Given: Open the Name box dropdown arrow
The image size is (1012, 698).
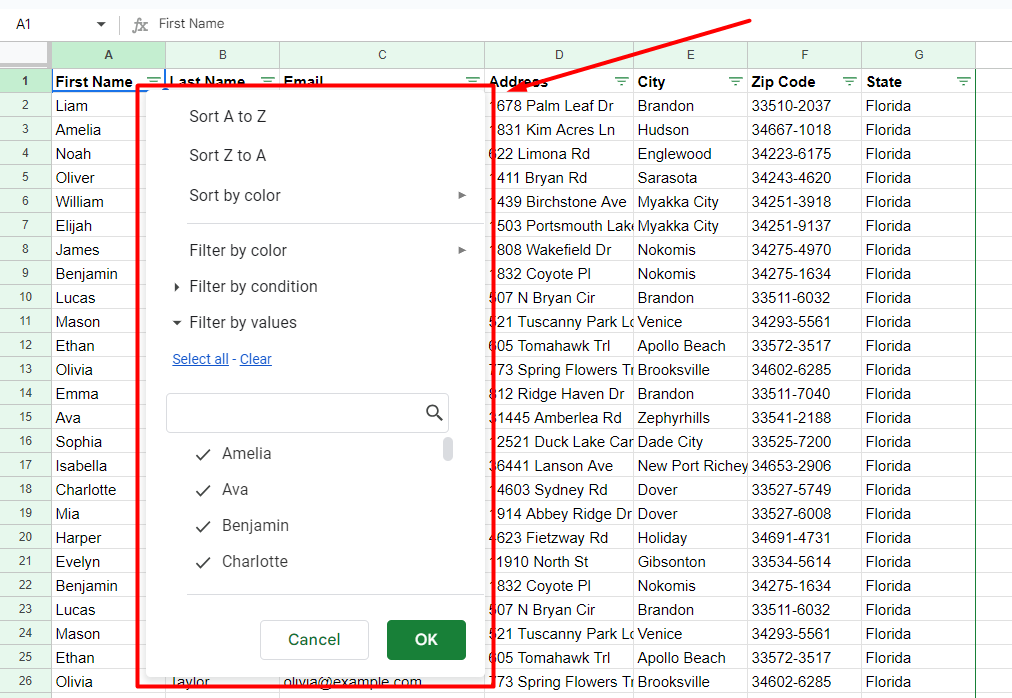Looking at the screenshot, I should click(x=101, y=25).
